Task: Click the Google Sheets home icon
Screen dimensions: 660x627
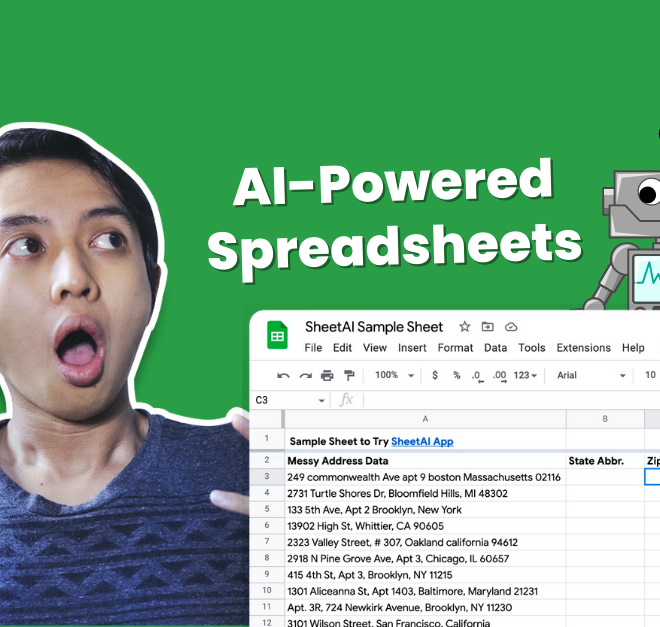Action: 277,337
